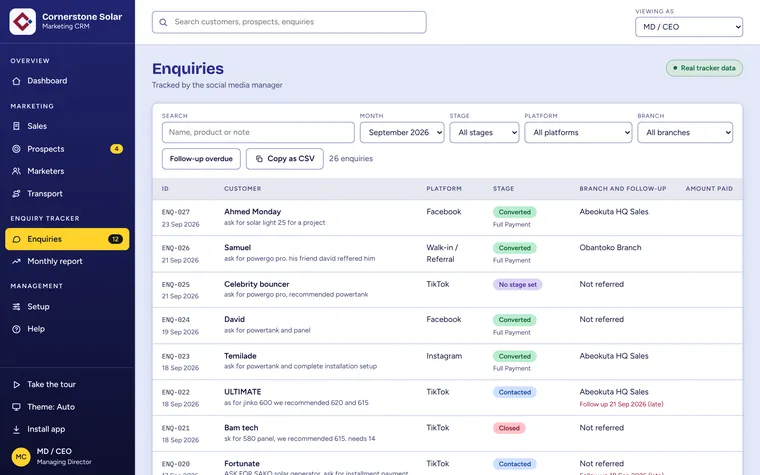Go to the Sales section

pos(67,126)
